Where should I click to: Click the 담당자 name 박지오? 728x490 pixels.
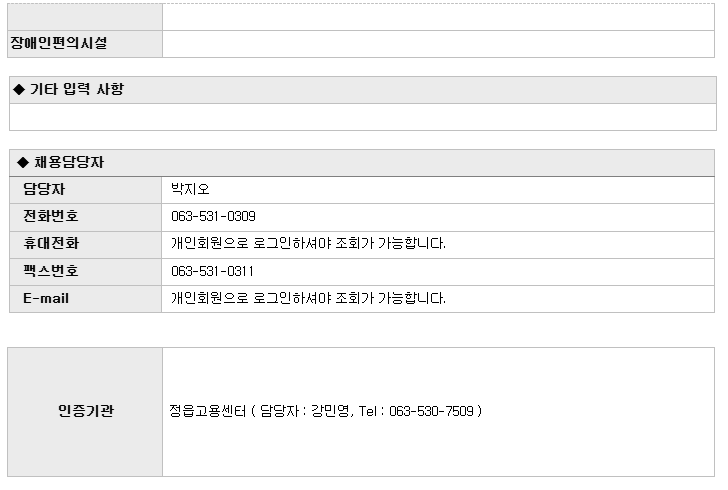coord(190,189)
